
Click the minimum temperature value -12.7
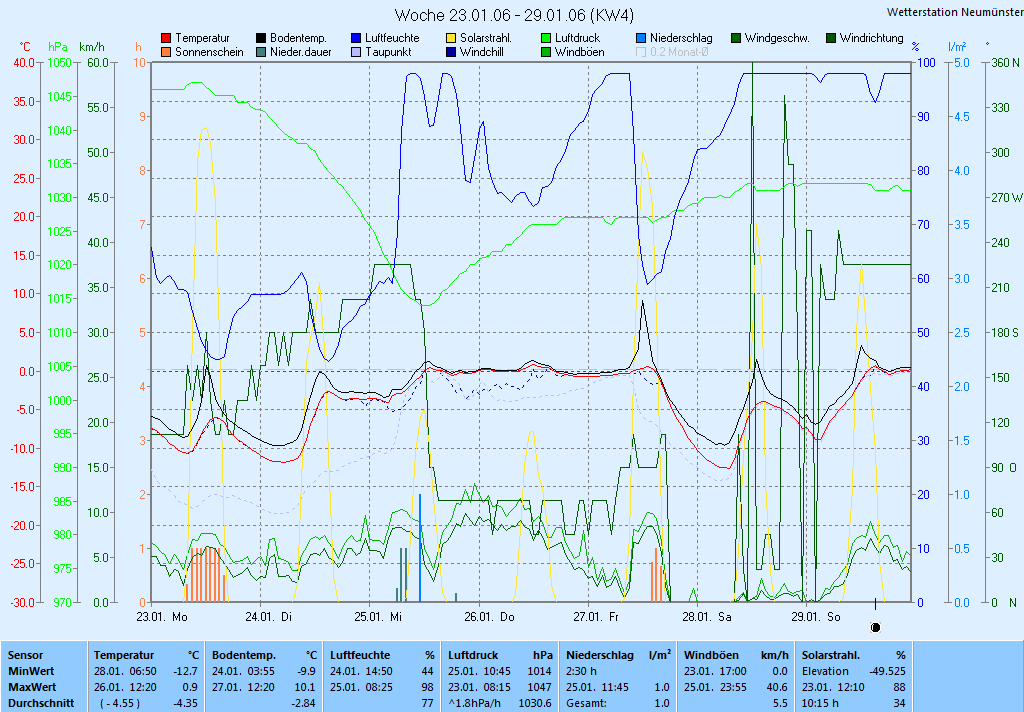(185, 671)
